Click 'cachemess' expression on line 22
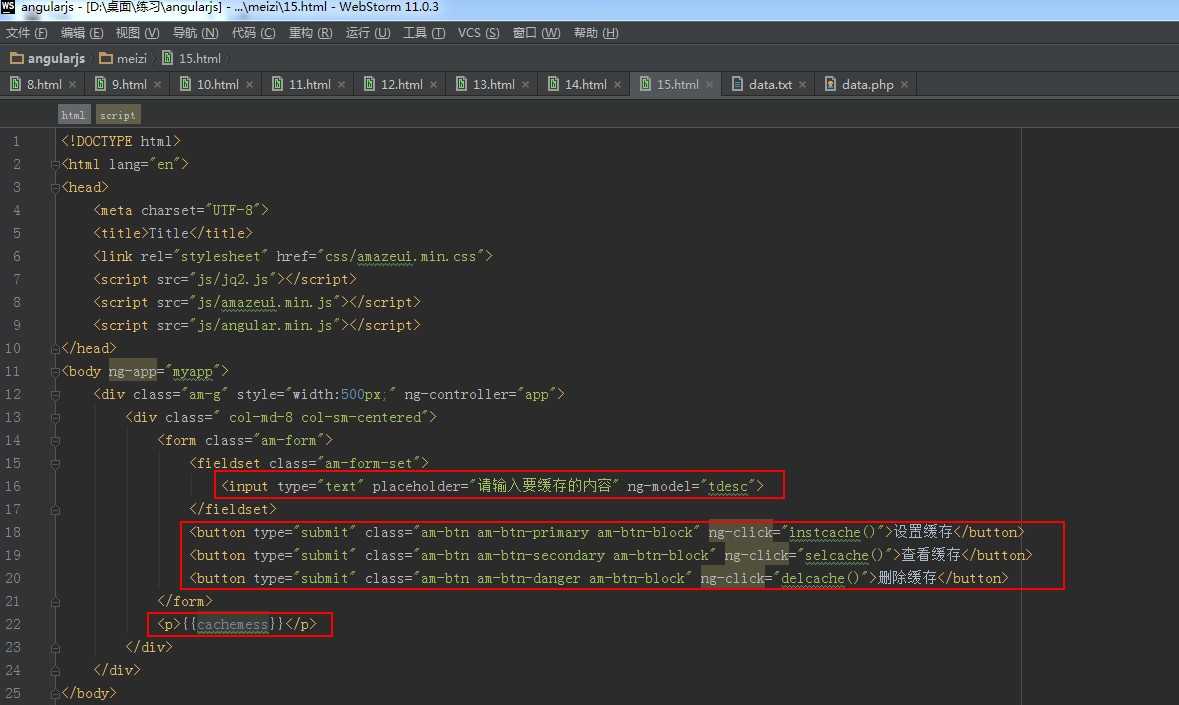This screenshot has width=1179, height=705. [x=232, y=625]
